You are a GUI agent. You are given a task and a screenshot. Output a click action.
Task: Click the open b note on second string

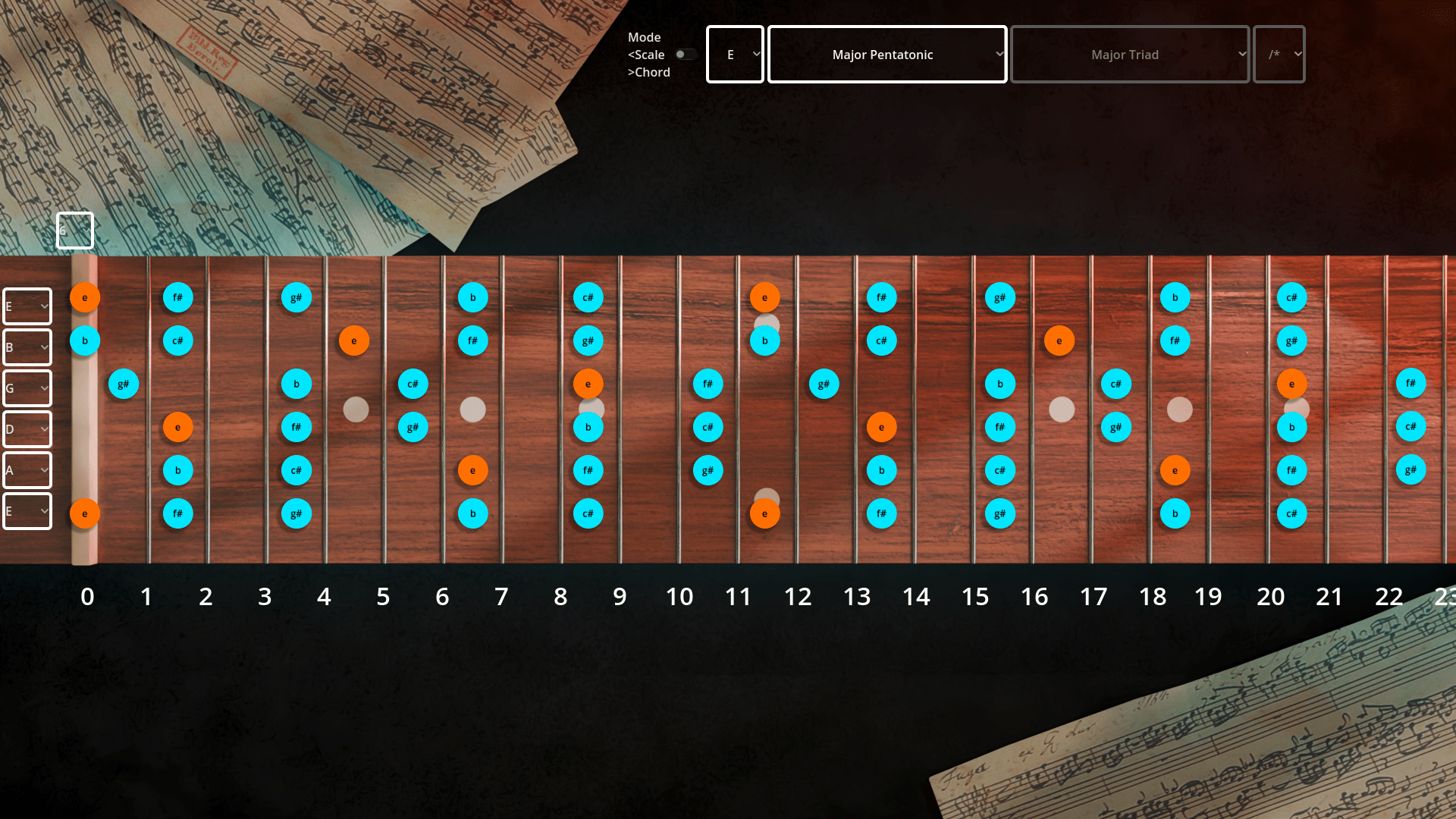(85, 341)
